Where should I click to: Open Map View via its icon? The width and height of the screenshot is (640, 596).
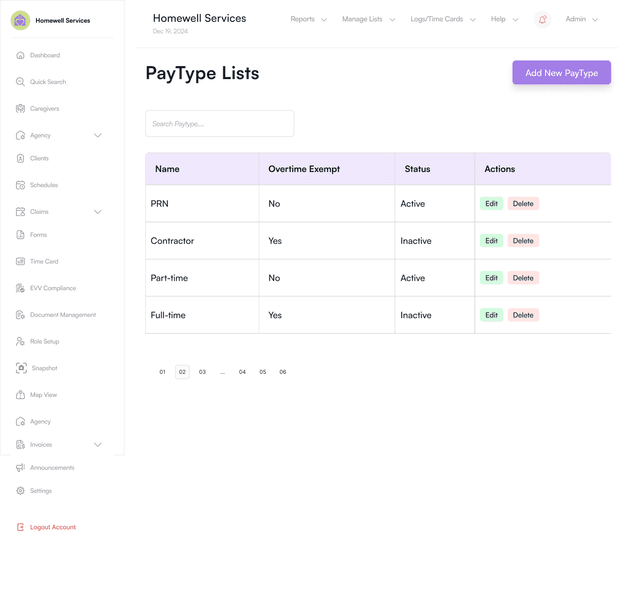(x=20, y=395)
